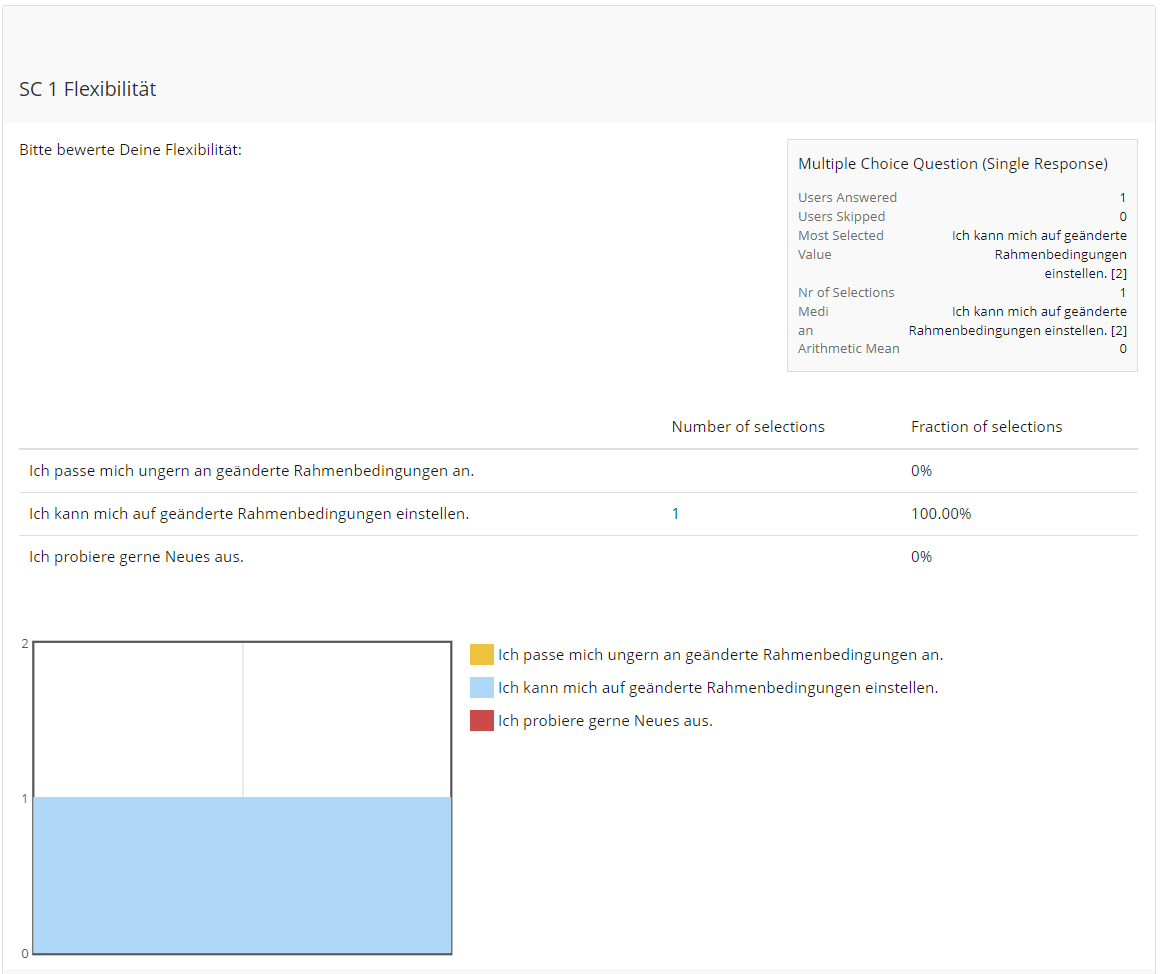Click the 'Bitte bewerte Deine Flexibilität:' question text

130,151
